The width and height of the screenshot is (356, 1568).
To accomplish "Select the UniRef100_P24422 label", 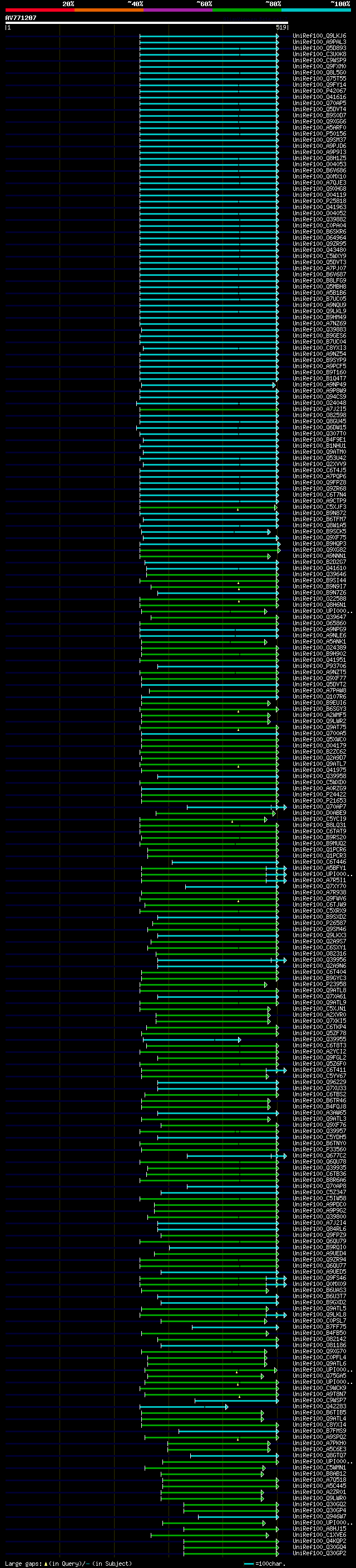I will [319, 794].
